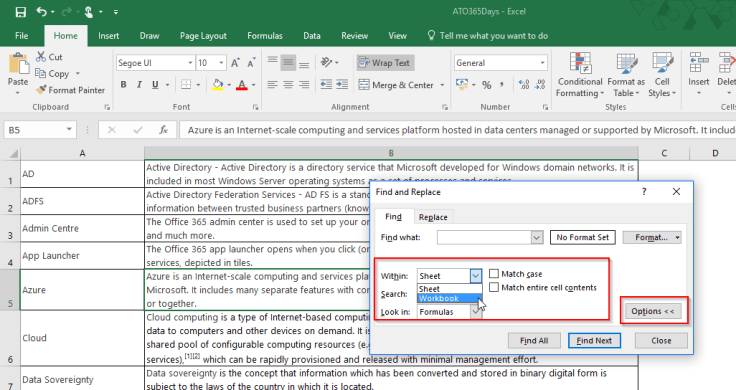Enable Match entire cell contents checkbox
The width and height of the screenshot is (736, 390).
coord(494,287)
